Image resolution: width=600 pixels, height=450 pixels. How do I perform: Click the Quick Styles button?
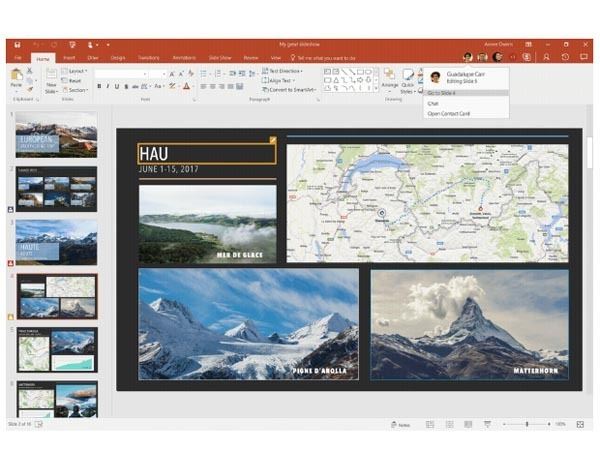408,81
